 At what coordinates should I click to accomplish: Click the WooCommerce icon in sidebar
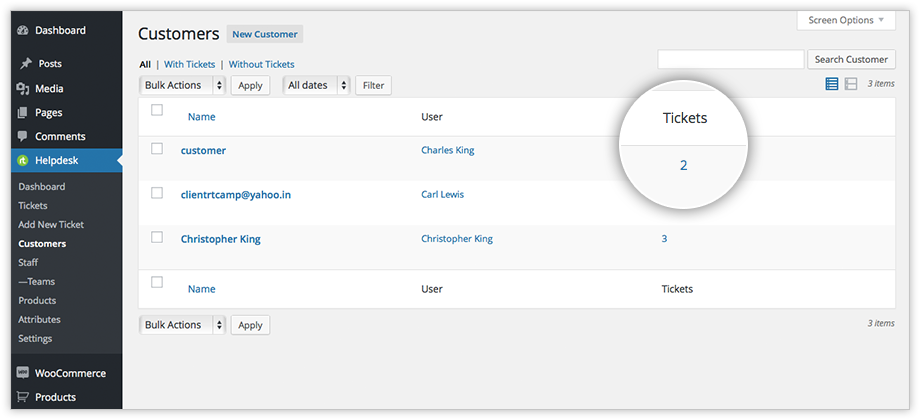coord(23,374)
